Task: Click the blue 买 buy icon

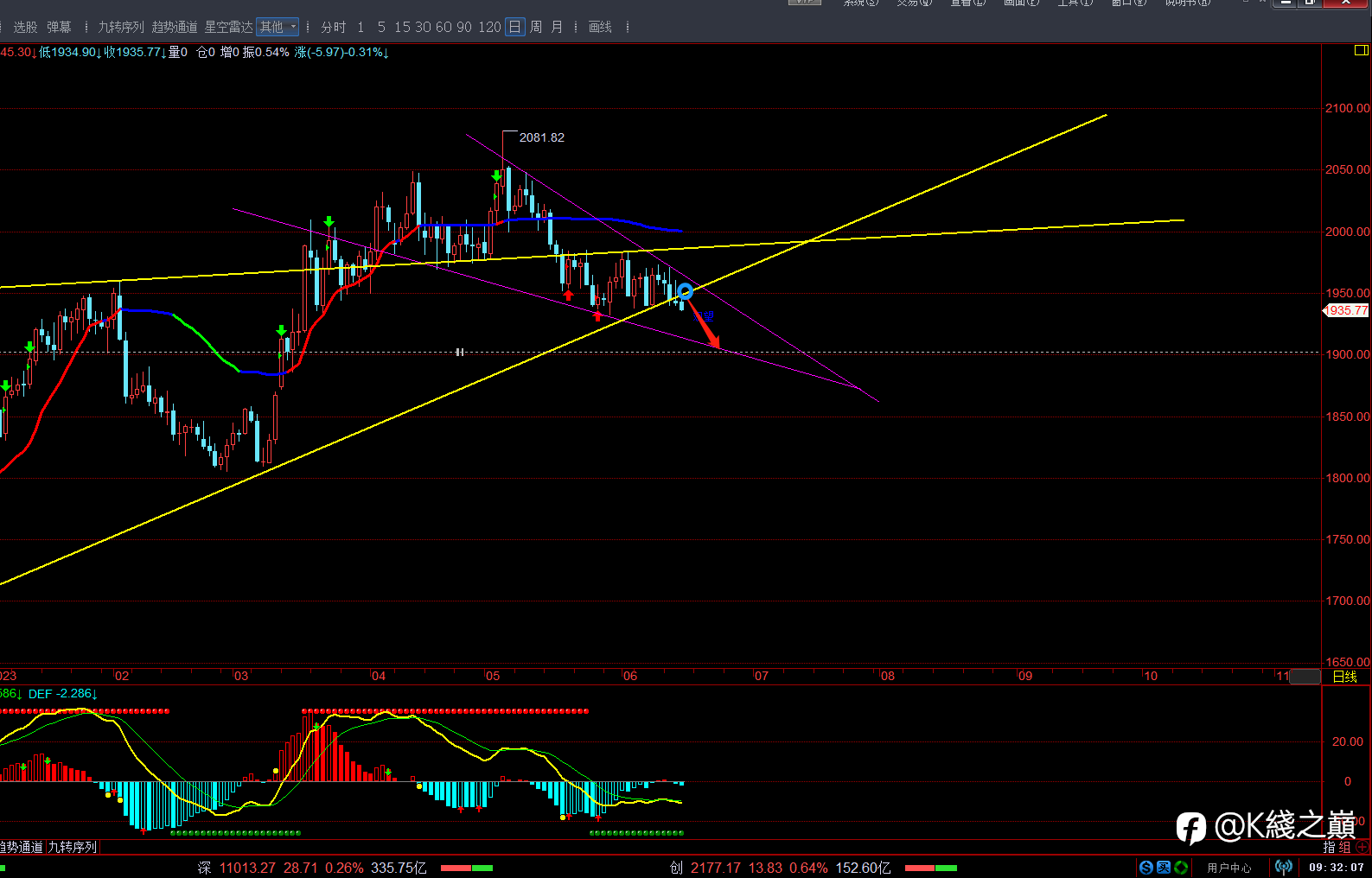Action: click(x=1164, y=868)
